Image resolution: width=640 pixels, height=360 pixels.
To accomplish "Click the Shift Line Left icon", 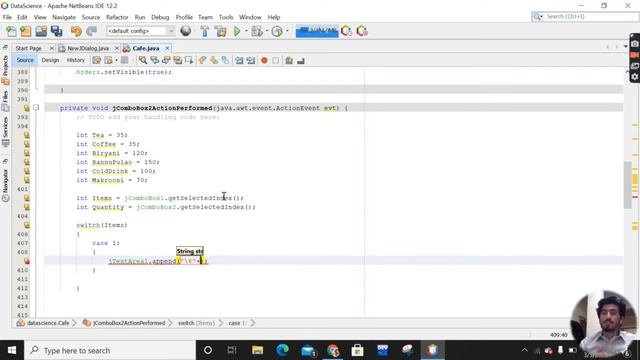I will tap(239, 60).
